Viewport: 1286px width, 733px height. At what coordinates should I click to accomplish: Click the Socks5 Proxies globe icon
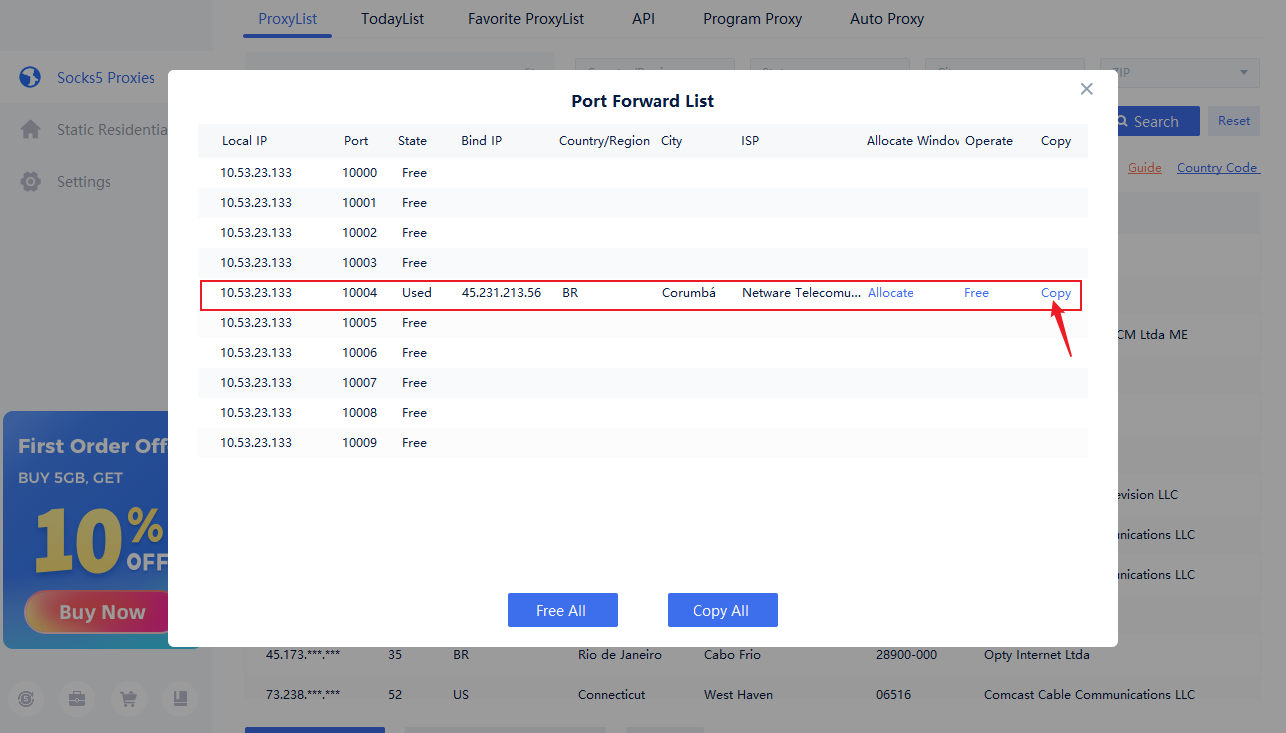[x=30, y=77]
